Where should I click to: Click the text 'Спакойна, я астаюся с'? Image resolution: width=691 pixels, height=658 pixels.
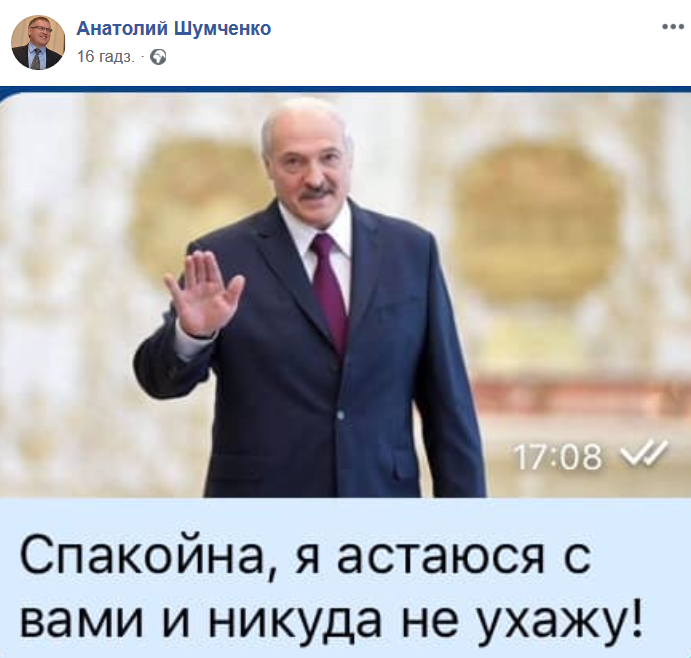(305, 555)
